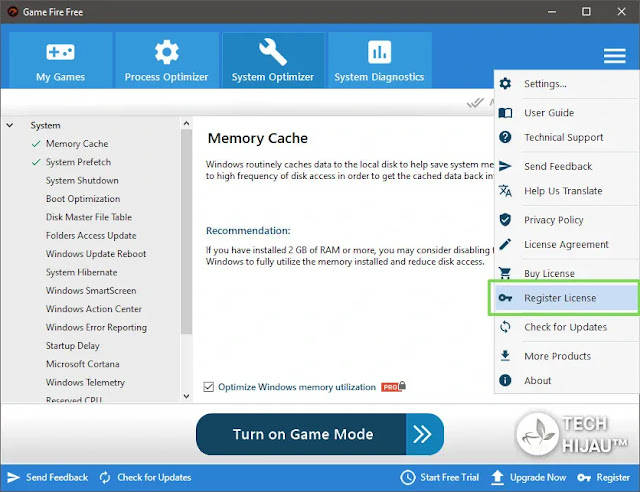
Task: Switch to Process Optimizer tab
Action: (x=167, y=60)
